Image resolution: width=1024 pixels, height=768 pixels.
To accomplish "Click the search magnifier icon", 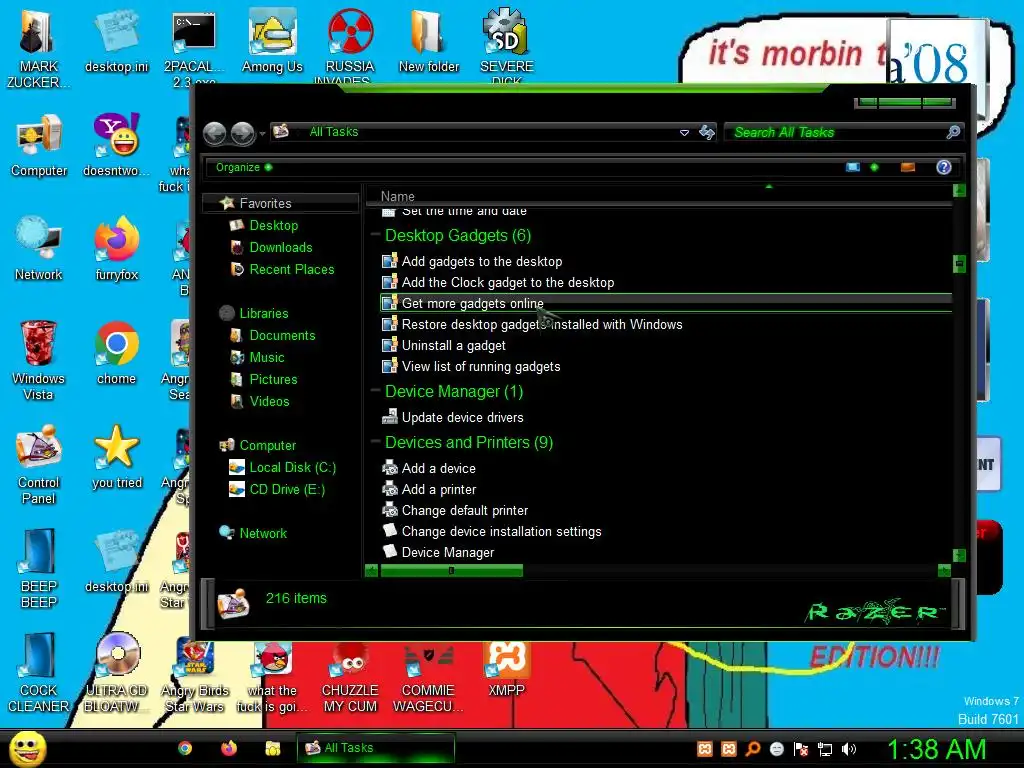I will coord(953,133).
